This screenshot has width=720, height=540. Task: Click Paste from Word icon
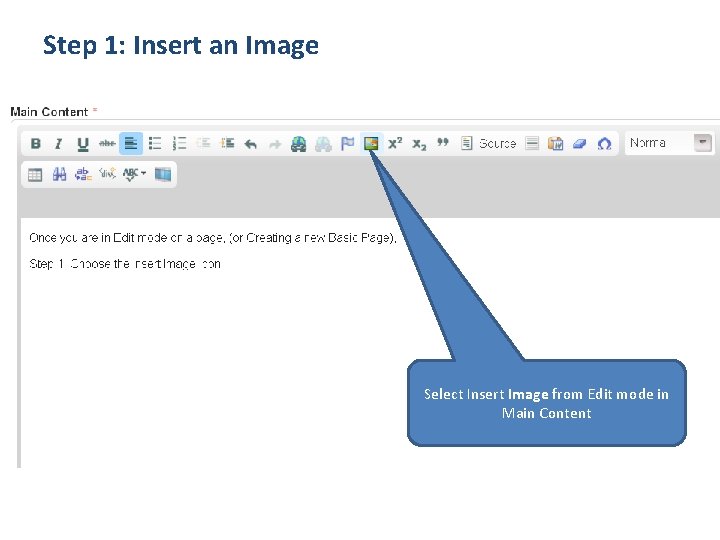556,144
